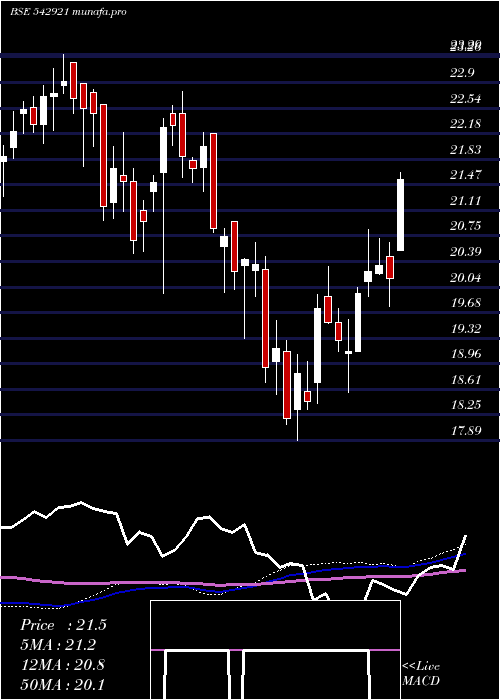The image size is (500, 700).
Task: Click the 20.39 price axis label
Action: click(x=466, y=252)
